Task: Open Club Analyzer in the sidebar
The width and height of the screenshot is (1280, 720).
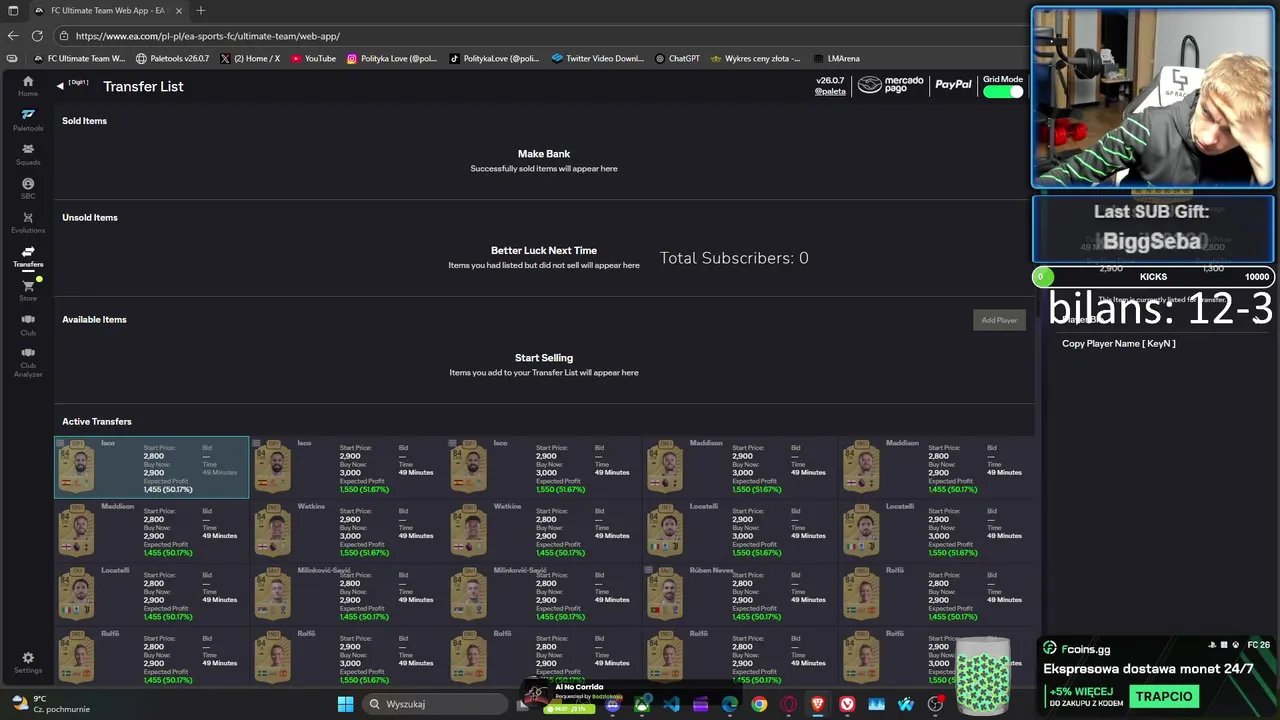Action: coord(28,362)
